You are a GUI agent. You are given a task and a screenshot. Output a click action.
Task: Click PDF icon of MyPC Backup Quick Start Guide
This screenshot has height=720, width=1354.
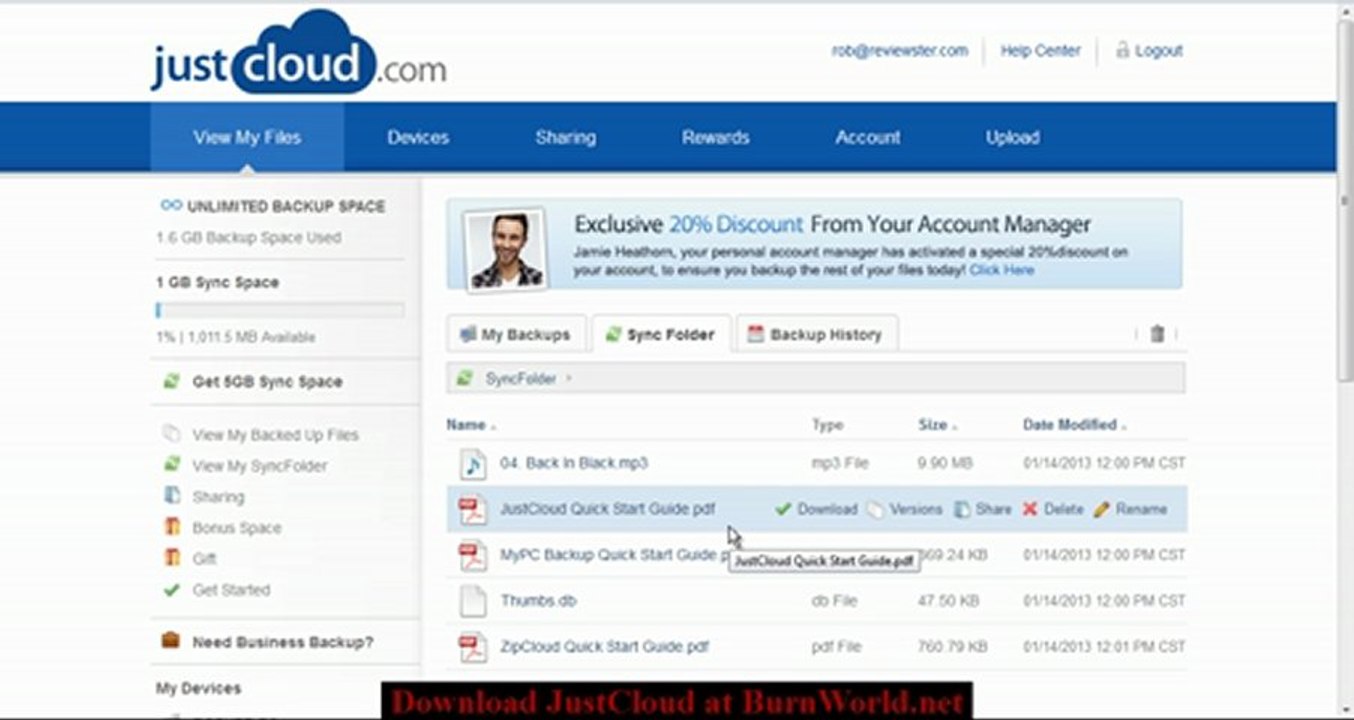click(x=472, y=555)
